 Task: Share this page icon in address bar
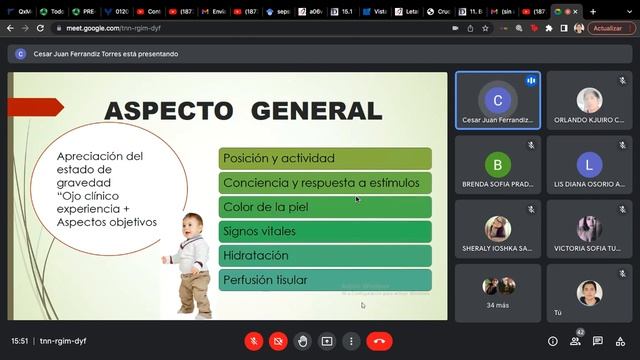[470, 28]
